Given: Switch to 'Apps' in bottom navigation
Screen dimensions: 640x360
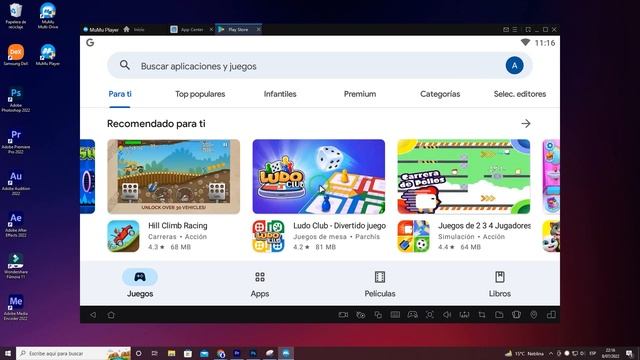Looking at the screenshot, I should [260, 283].
